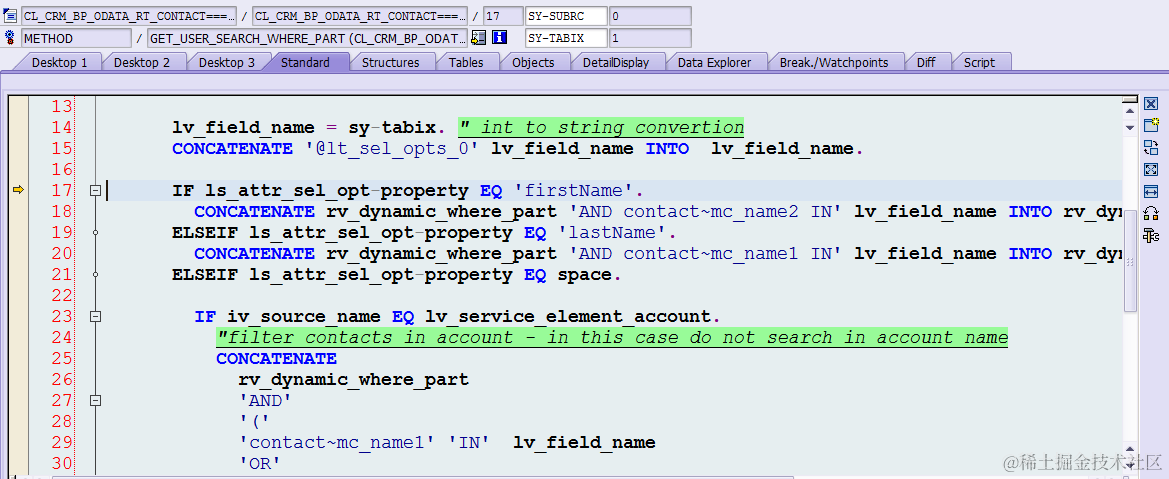Click the headset-shaped icon in right toolbar
This screenshot has height=479, width=1169.
pyautogui.click(x=1150, y=213)
